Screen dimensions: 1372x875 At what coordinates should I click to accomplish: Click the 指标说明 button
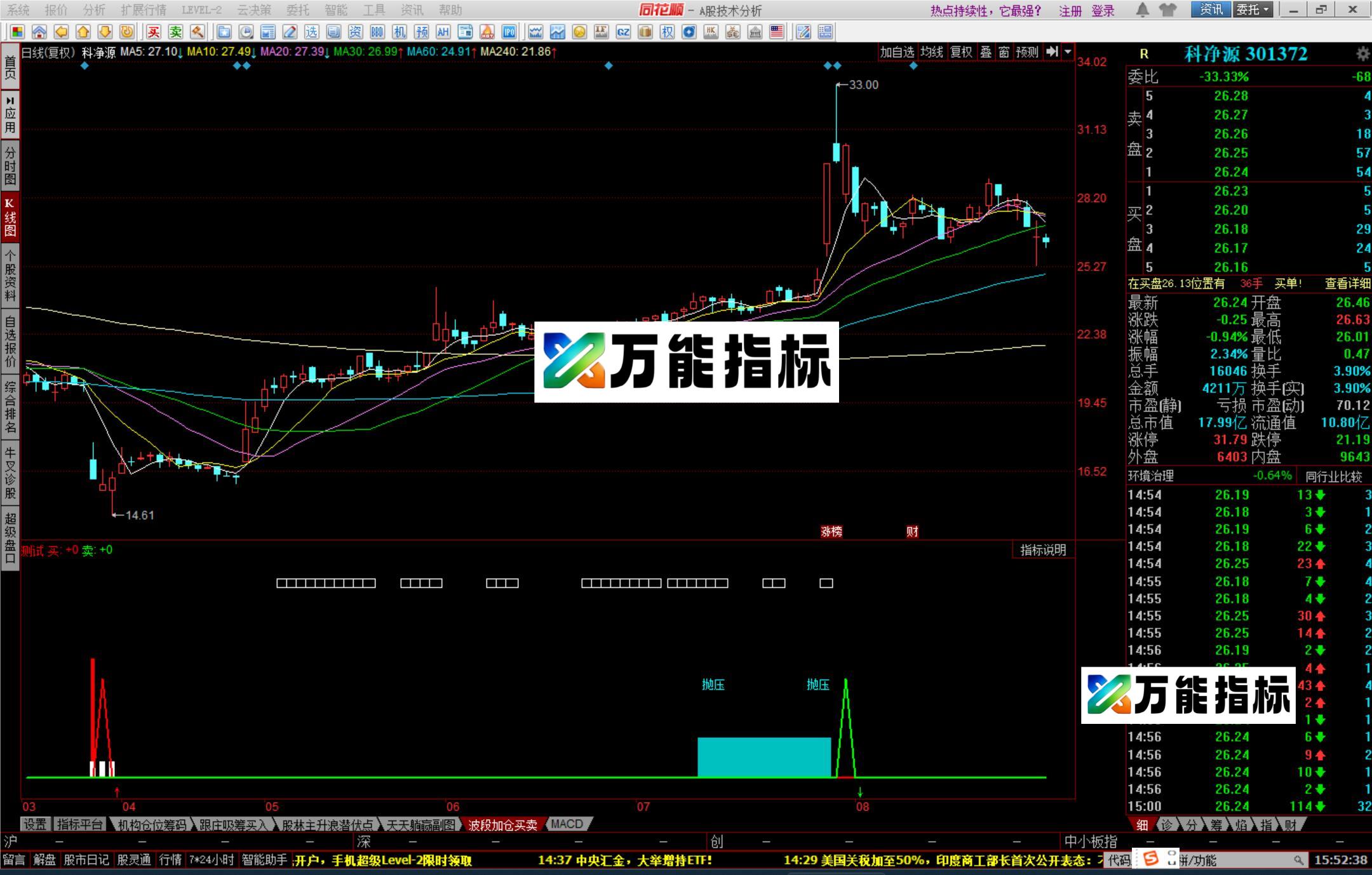click(1042, 550)
